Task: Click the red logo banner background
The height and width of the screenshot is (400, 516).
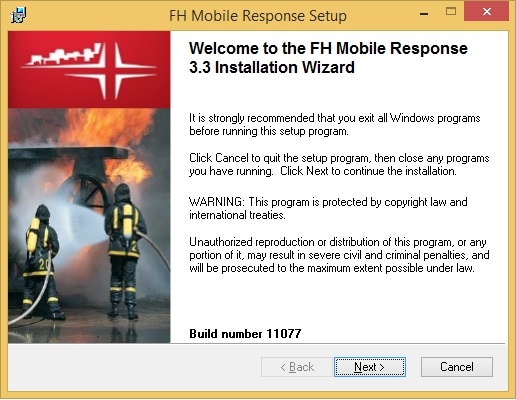Action: (x=89, y=70)
